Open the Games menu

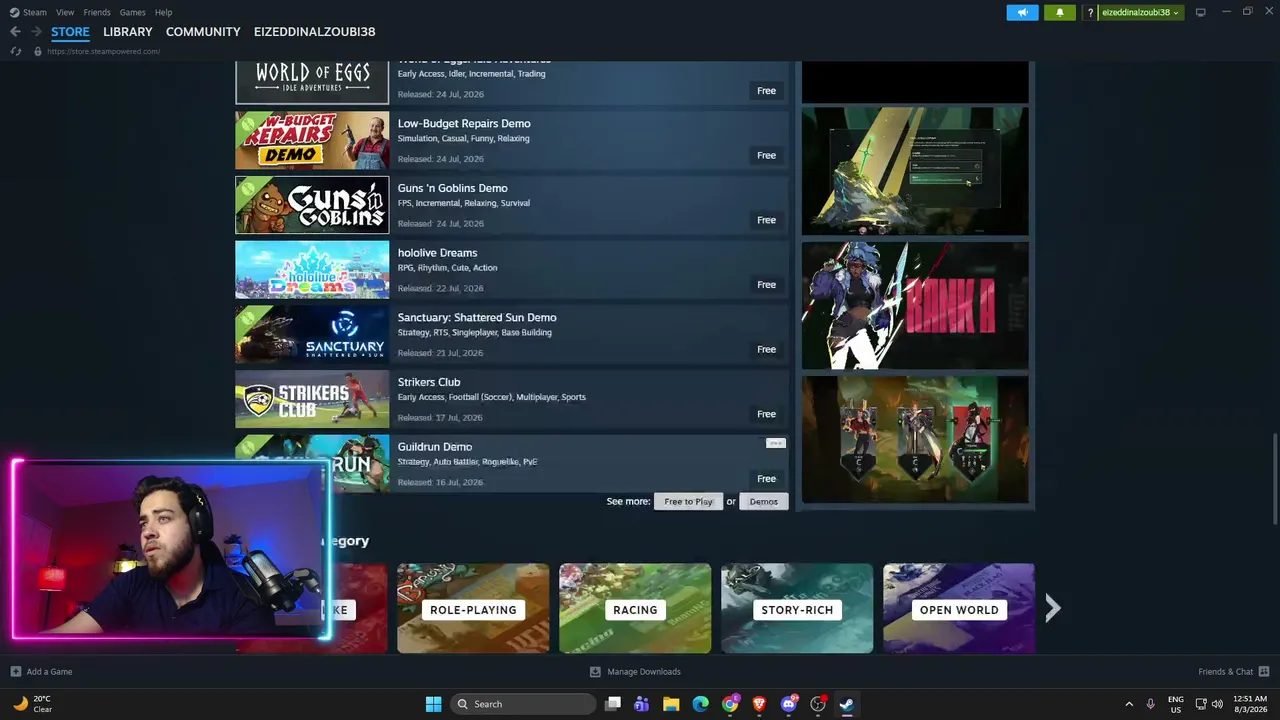132,12
